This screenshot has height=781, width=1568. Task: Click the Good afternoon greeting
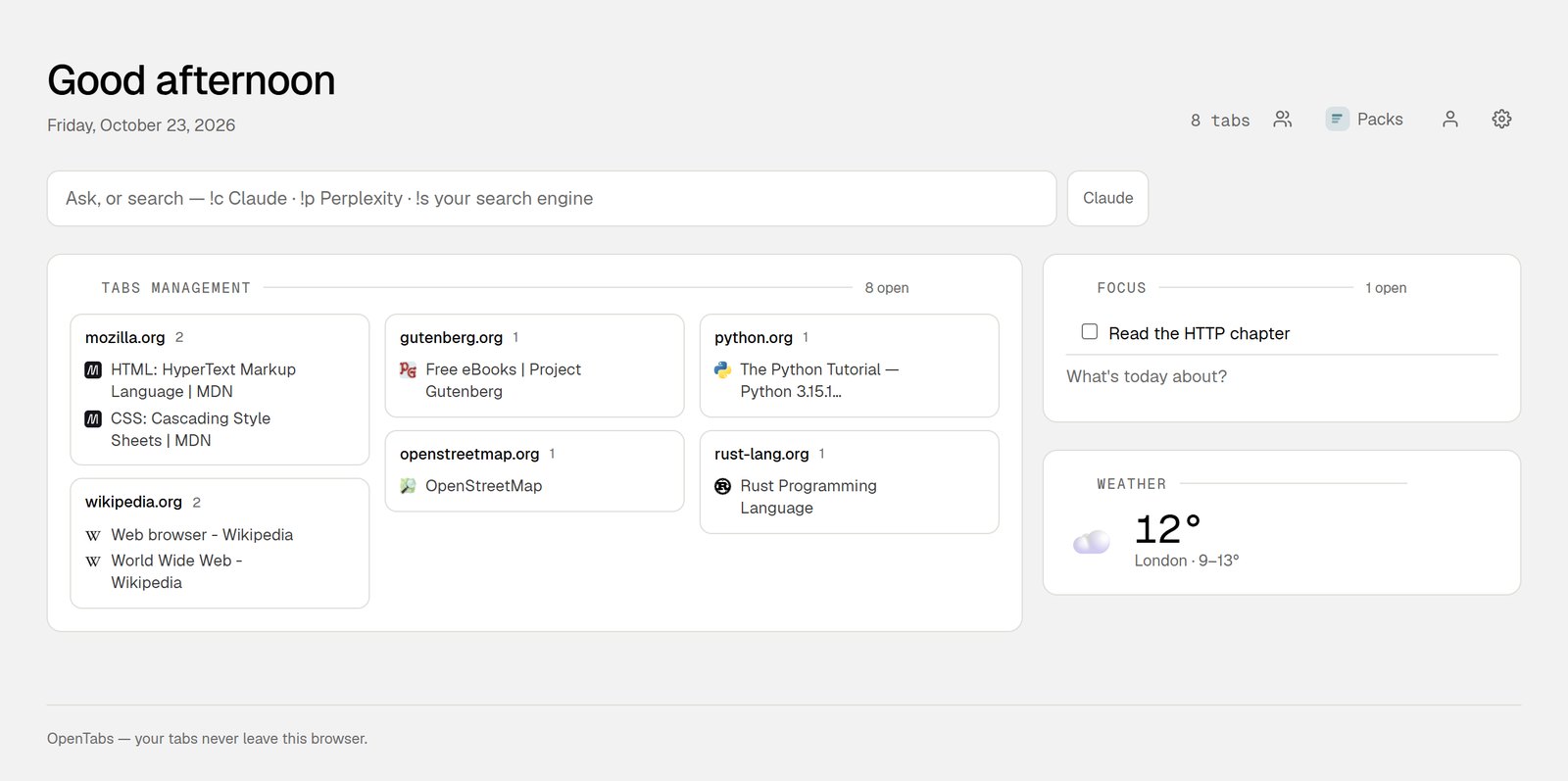[191, 80]
